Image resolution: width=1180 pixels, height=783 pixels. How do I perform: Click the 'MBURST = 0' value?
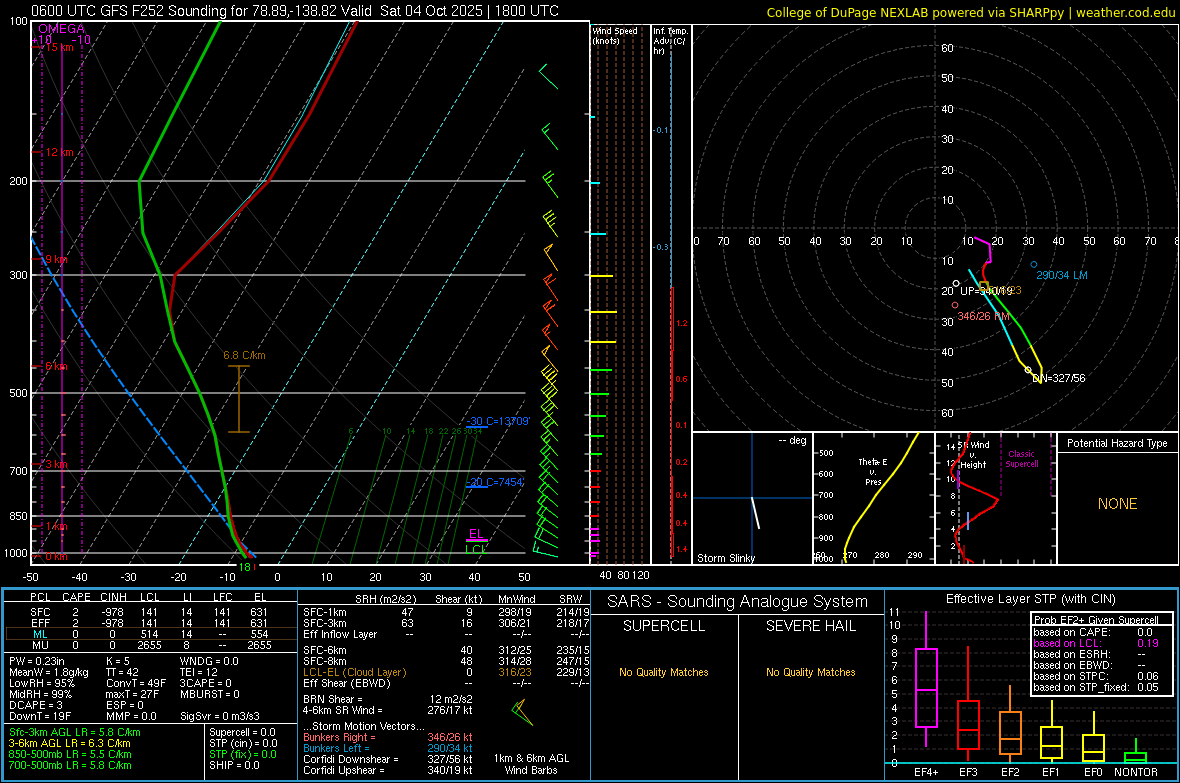(x=210, y=694)
